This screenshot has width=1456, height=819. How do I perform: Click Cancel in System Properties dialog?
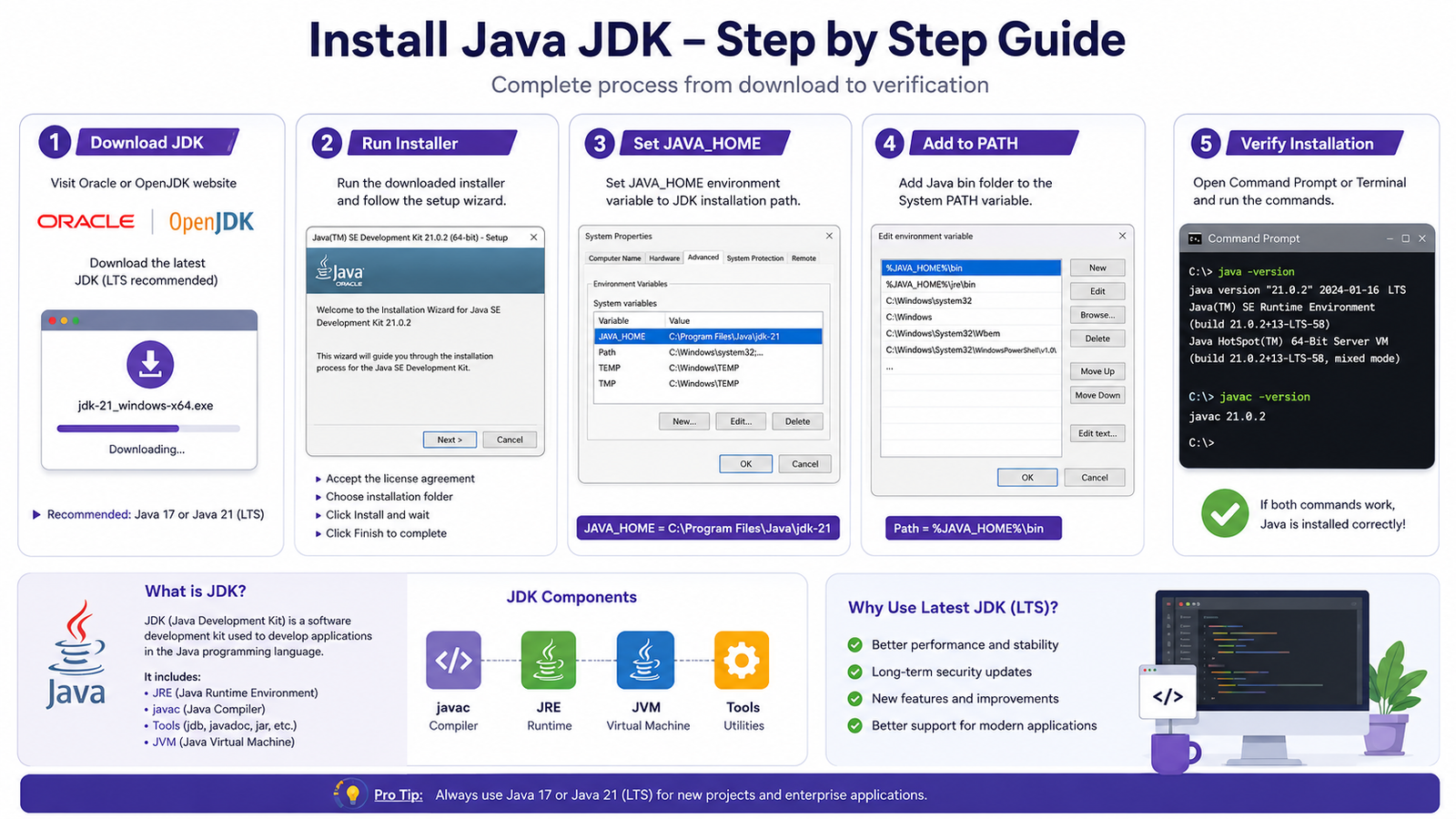click(x=805, y=464)
